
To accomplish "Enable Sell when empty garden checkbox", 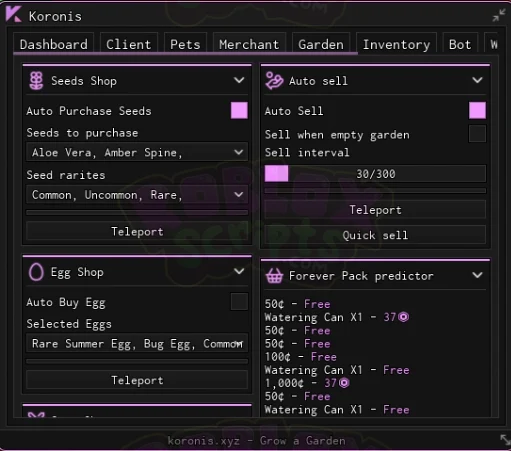I will click(x=477, y=134).
